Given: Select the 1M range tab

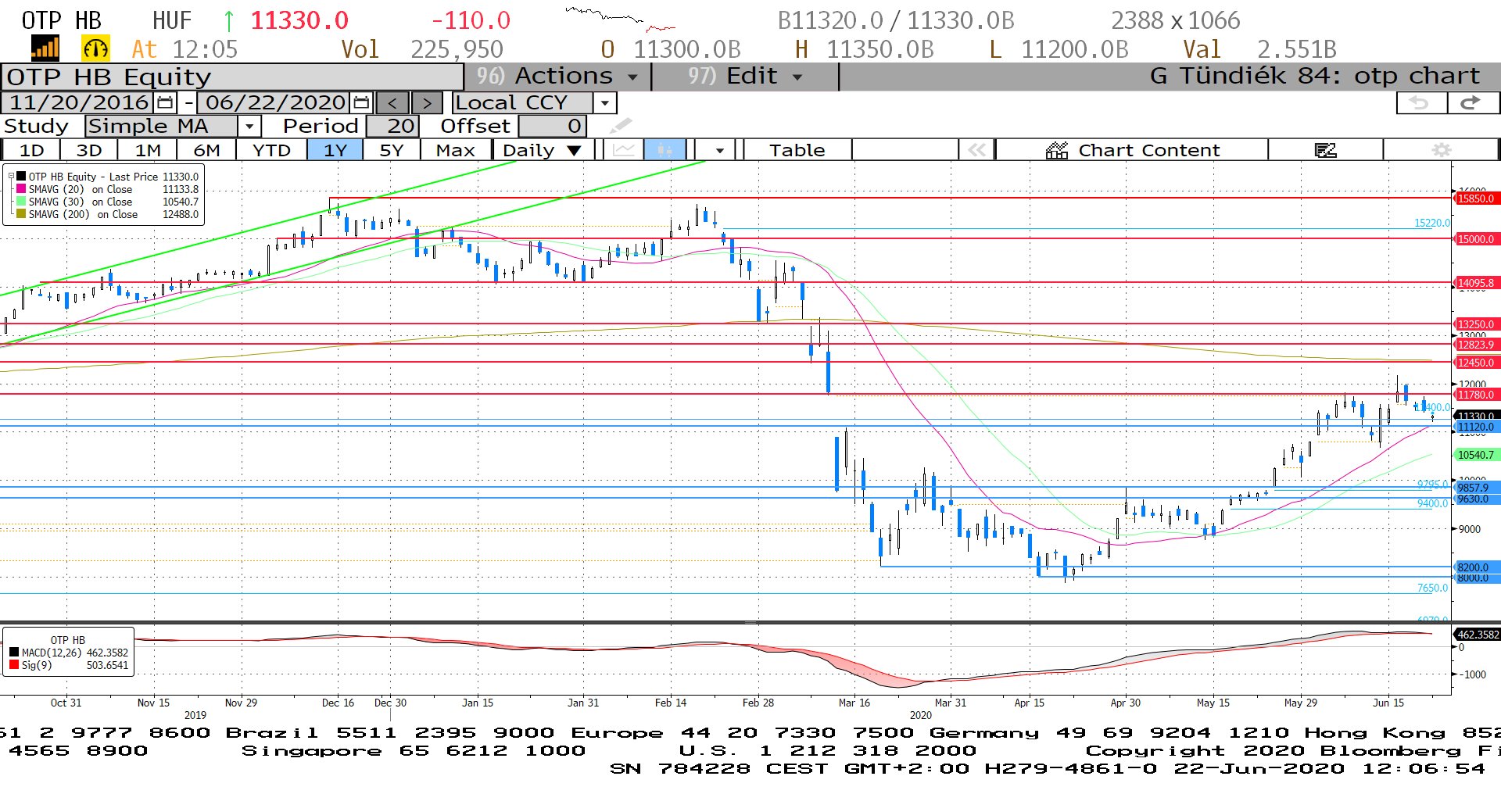Looking at the screenshot, I should click(x=148, y=150).
